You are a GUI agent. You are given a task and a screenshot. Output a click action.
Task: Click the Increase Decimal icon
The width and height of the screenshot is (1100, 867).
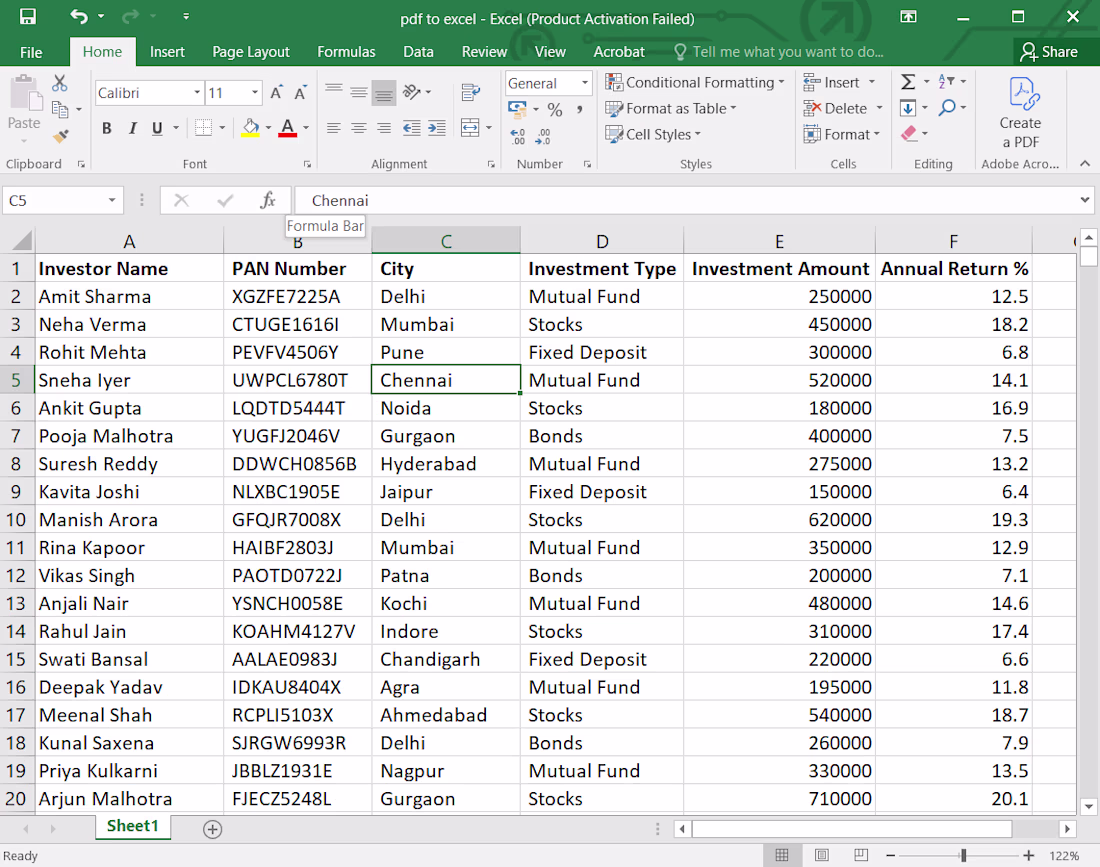coord(518,137)
